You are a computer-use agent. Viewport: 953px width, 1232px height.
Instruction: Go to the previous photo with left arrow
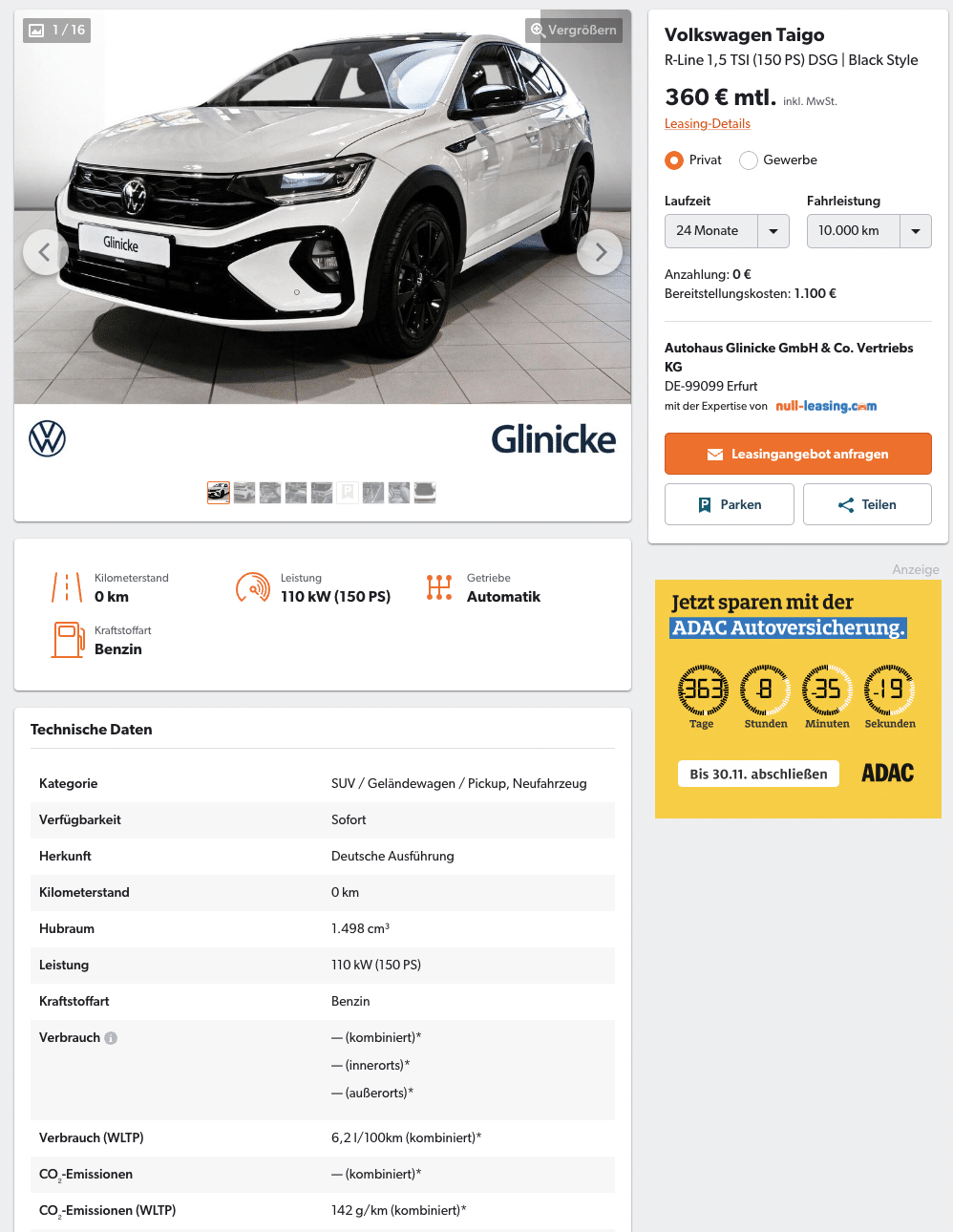click(x=45, y=252)
